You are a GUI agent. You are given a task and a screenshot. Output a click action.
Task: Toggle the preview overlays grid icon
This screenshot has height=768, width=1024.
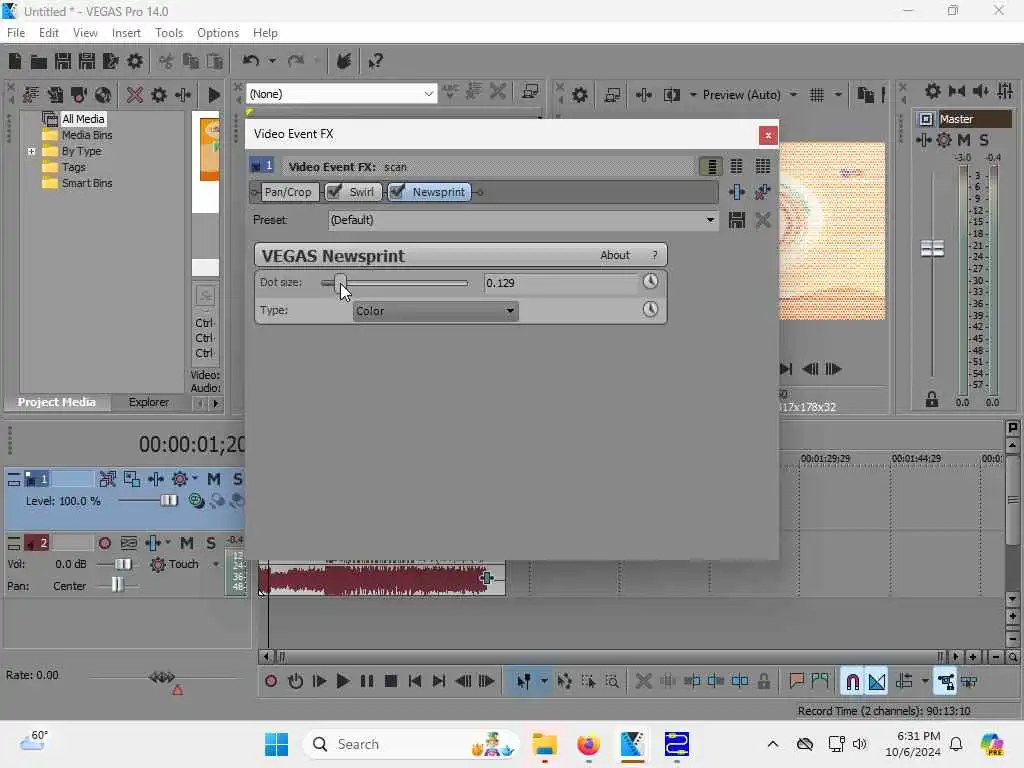coord(816,95)
